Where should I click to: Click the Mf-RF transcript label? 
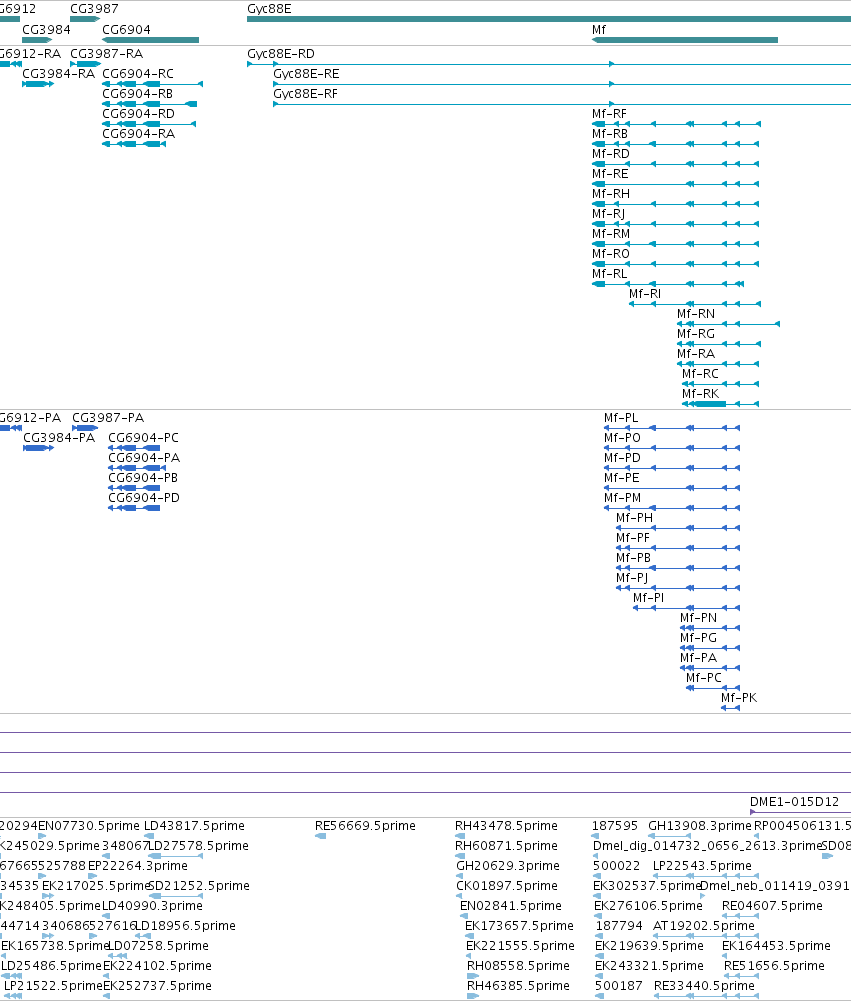tap(609, 114)
